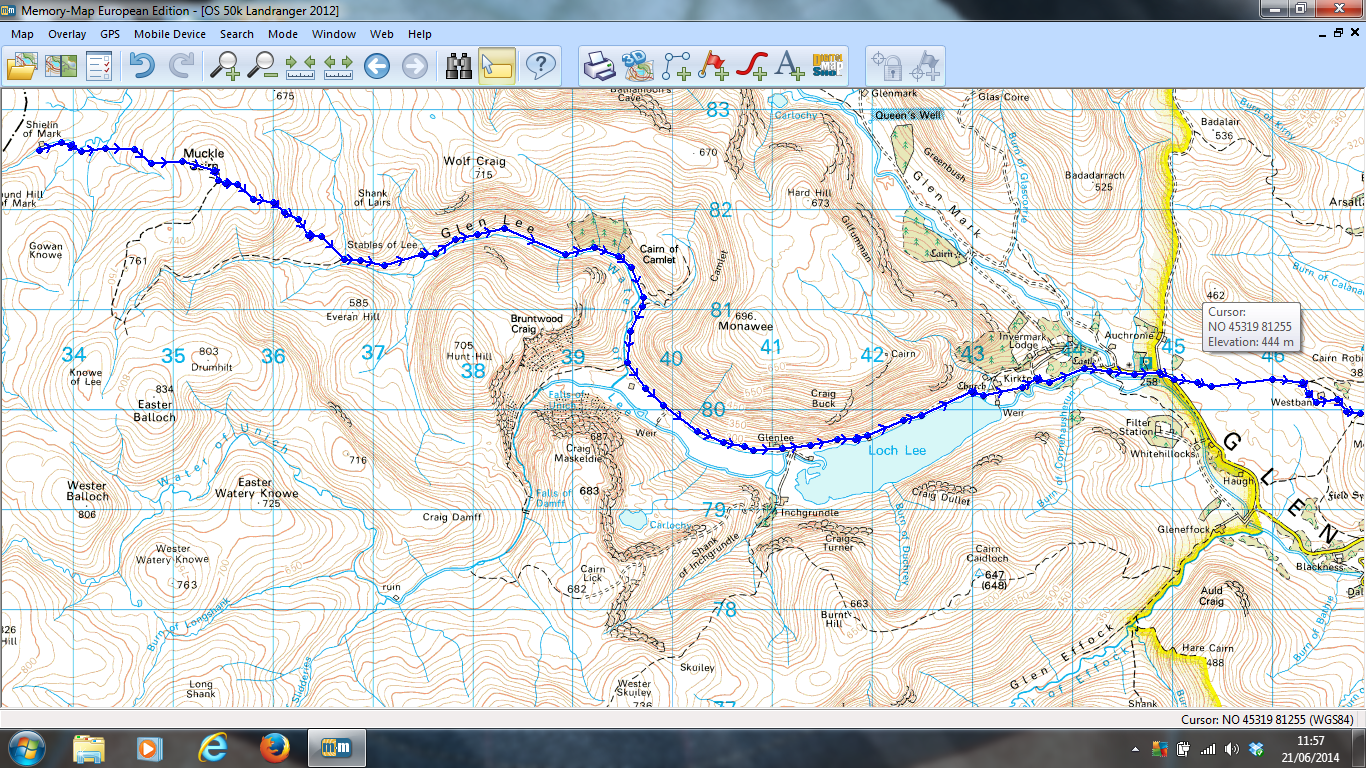Image resolution: width=1366 pixels, height=768 pixels.
Task: Click the route waypoint at Muckle Cairn
Action: tap(215, 171)
